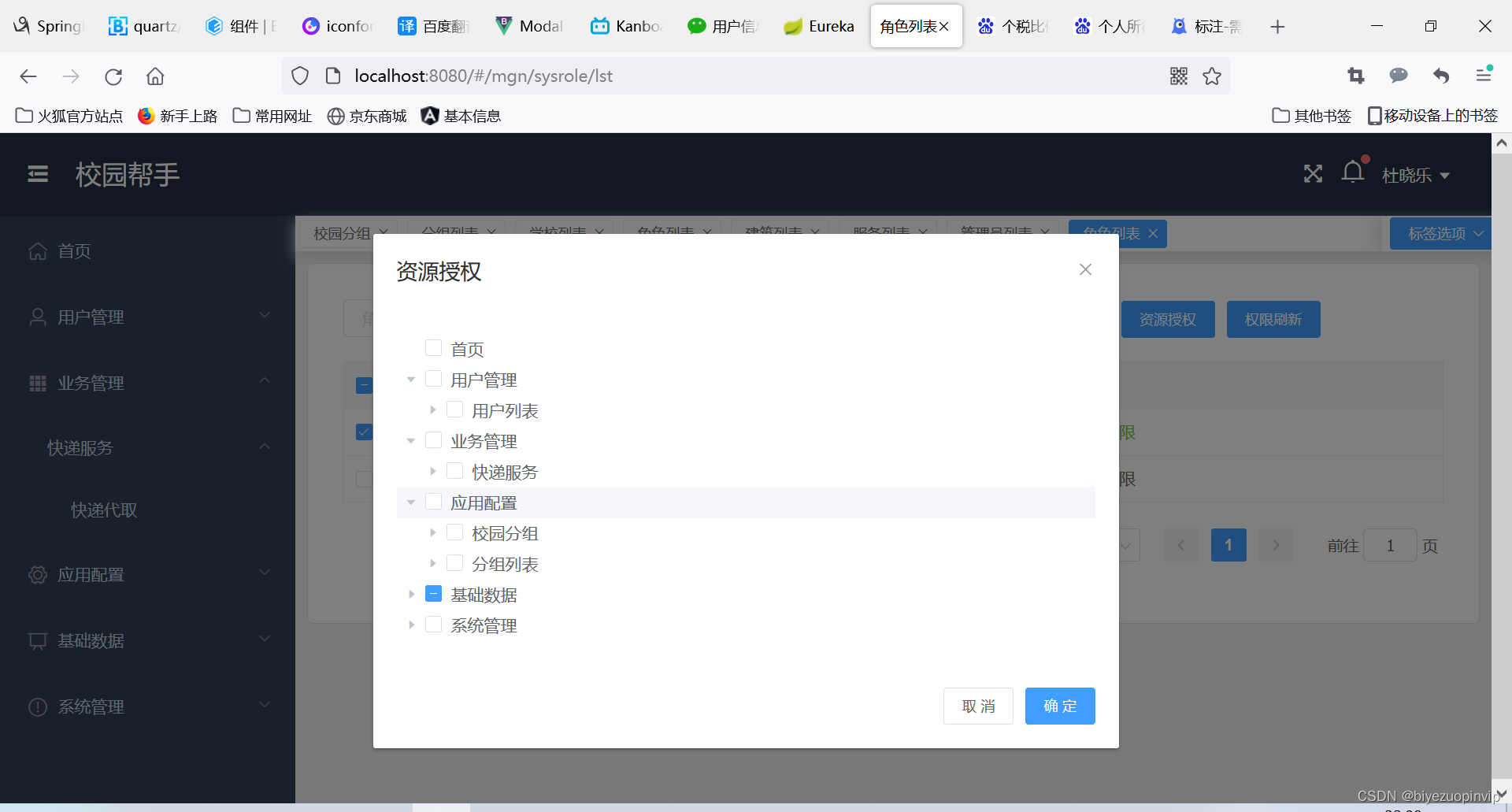Click the 应用配置 gear icon in sidebar
Screen dimensions: 1512x812
(x=37, y=575)
